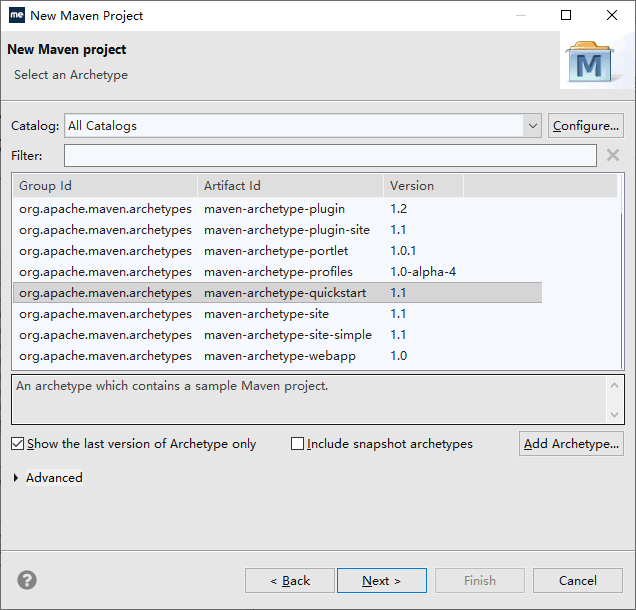Screen dimensions: 636x610
Task: Select the maven-archetype-plugin-site row
Action: 277,230
